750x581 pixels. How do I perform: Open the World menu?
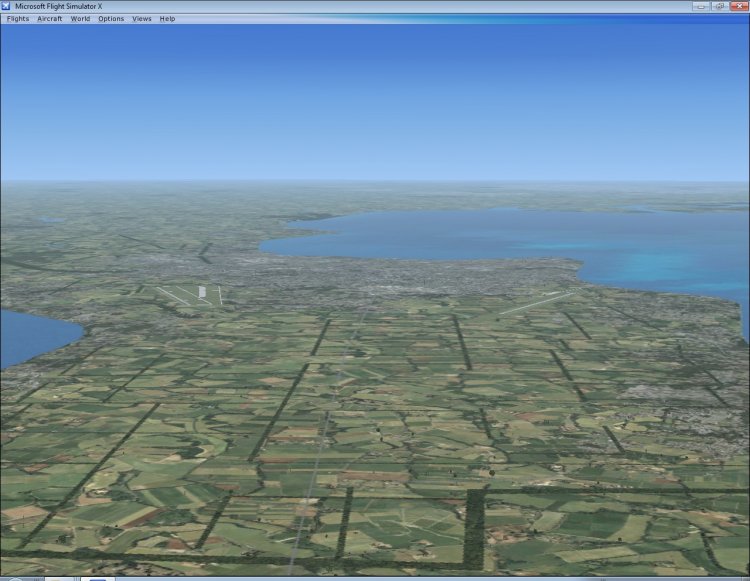click(x=80, y=19)
